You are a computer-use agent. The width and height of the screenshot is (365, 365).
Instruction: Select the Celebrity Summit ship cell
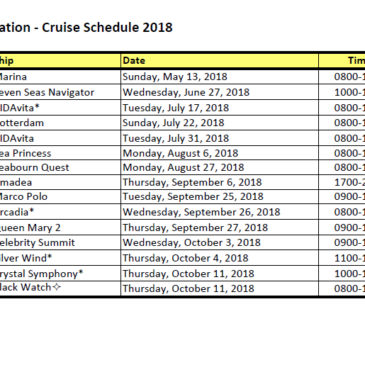[x=60, y=243]
